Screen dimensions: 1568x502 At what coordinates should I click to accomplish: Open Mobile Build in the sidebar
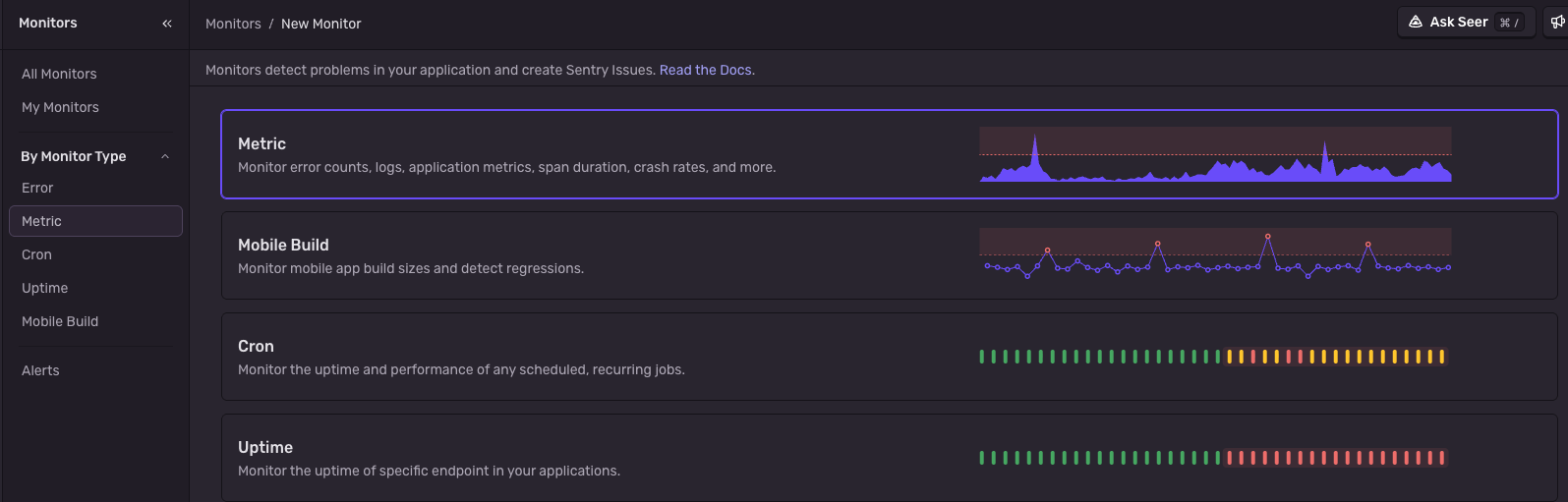pyautogui.click(x=60, y=321)
